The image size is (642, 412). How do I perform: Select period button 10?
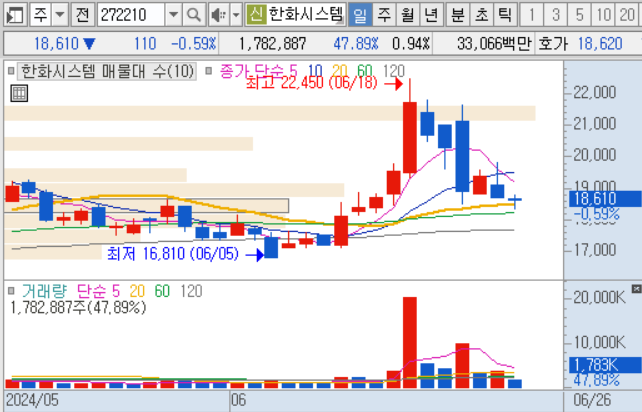pos(604,15)
